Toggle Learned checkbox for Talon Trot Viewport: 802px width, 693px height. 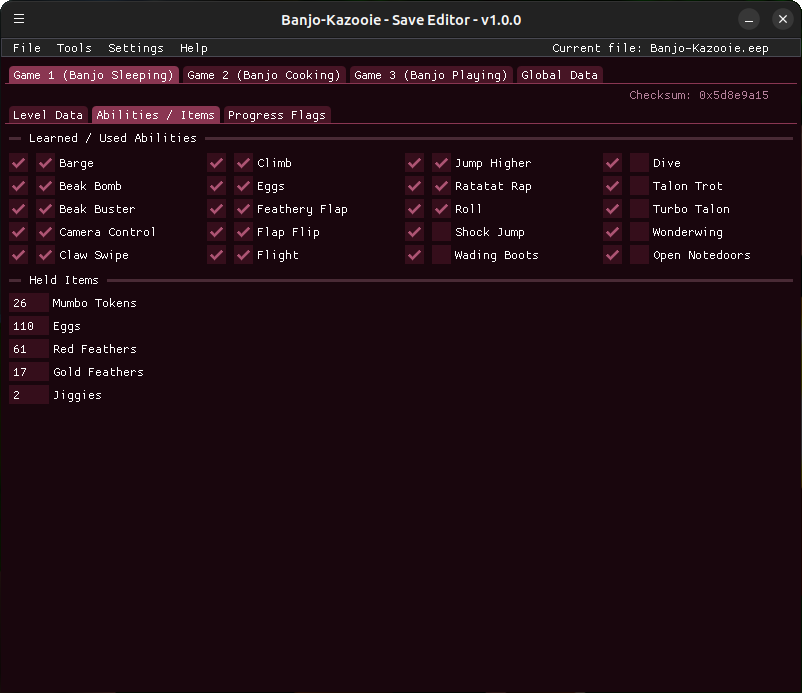pyautogui.click(x=613, y=186)
